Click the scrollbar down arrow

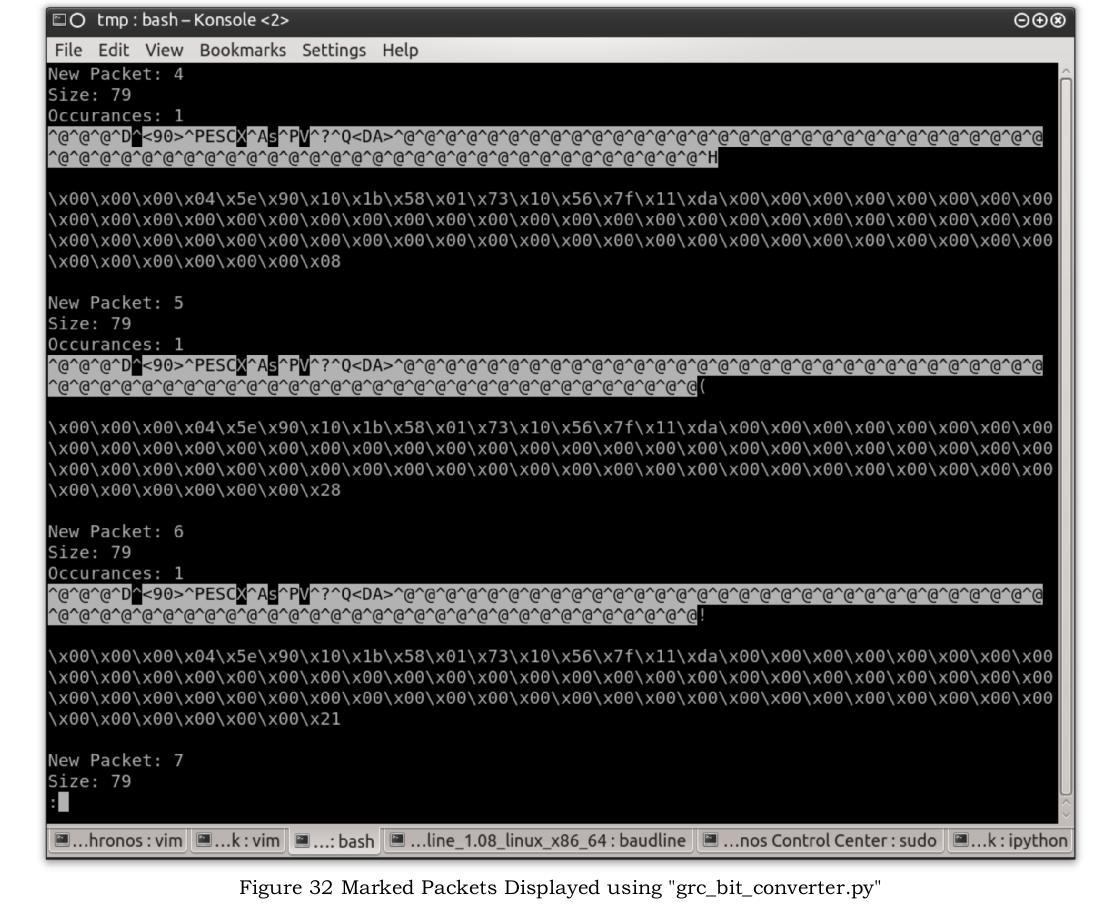(x=1066, y=816)
